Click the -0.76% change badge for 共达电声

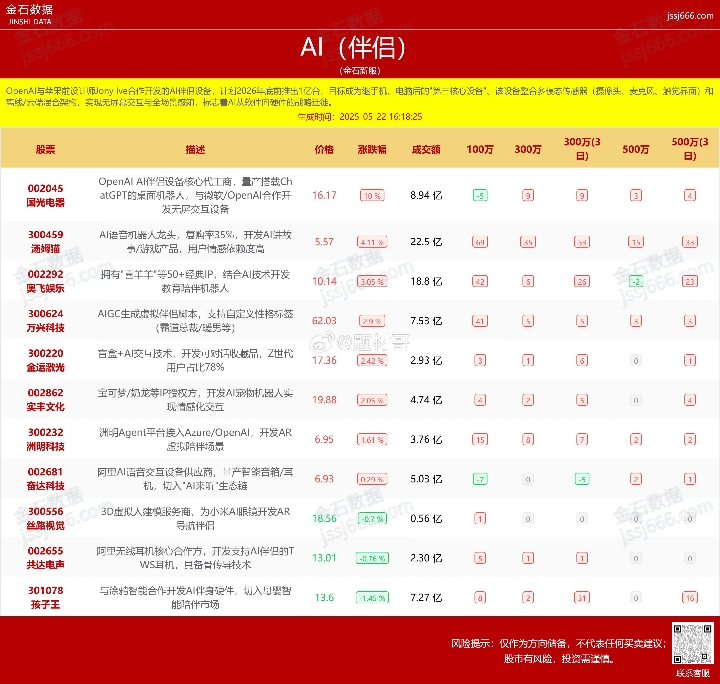coord(372,558)
